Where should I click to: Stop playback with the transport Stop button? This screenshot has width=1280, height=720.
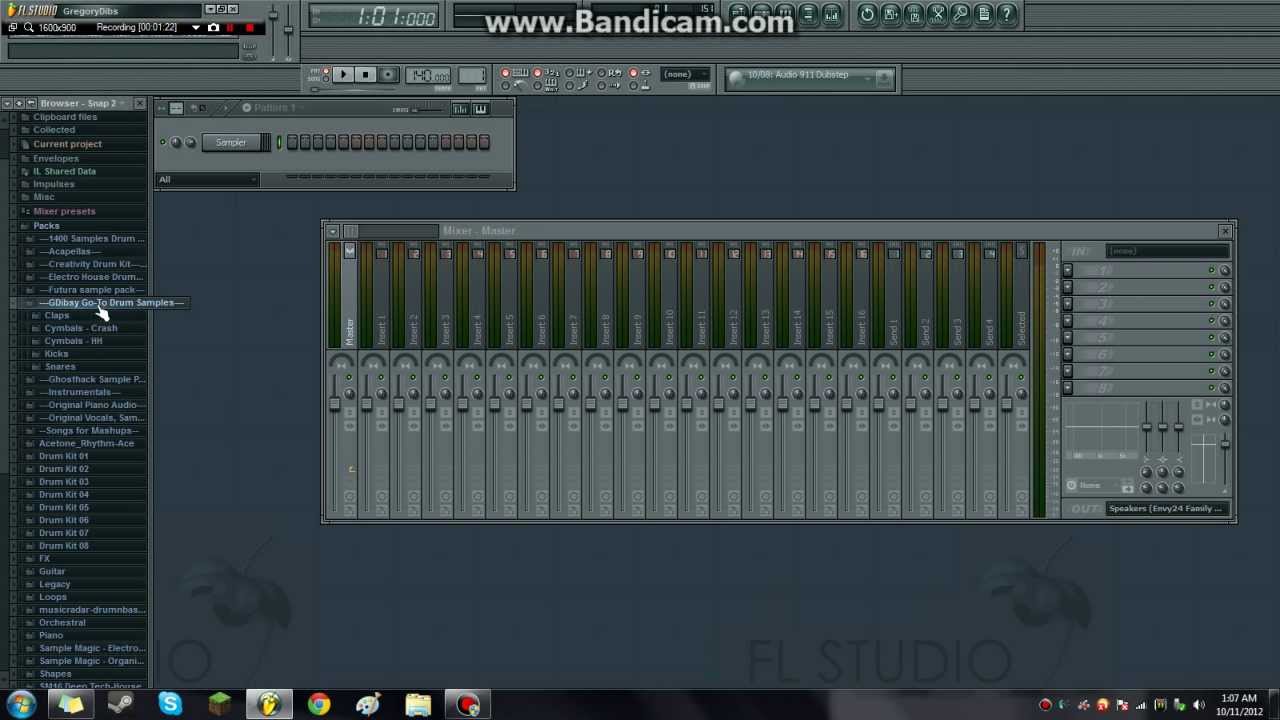365,75
